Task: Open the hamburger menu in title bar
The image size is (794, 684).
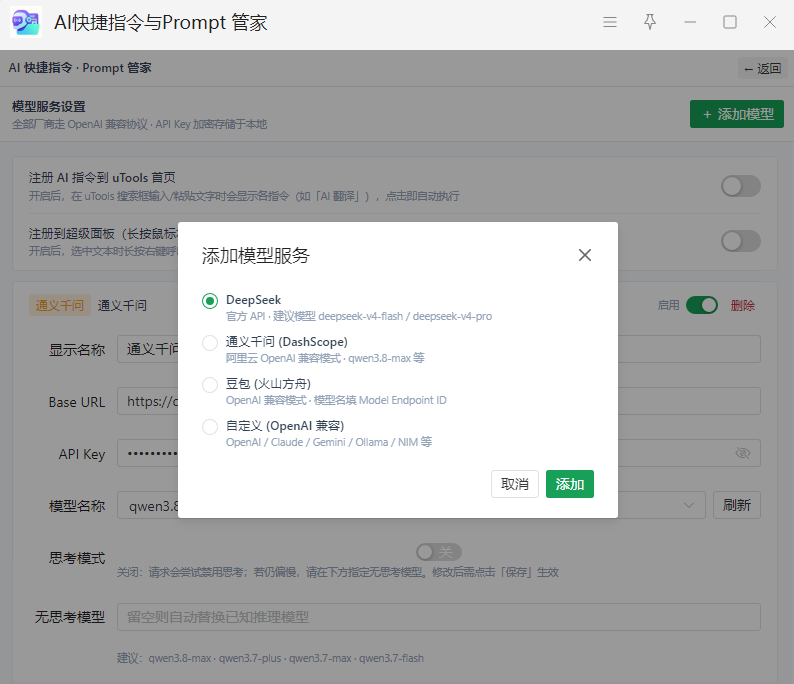Action: [610, 22]
